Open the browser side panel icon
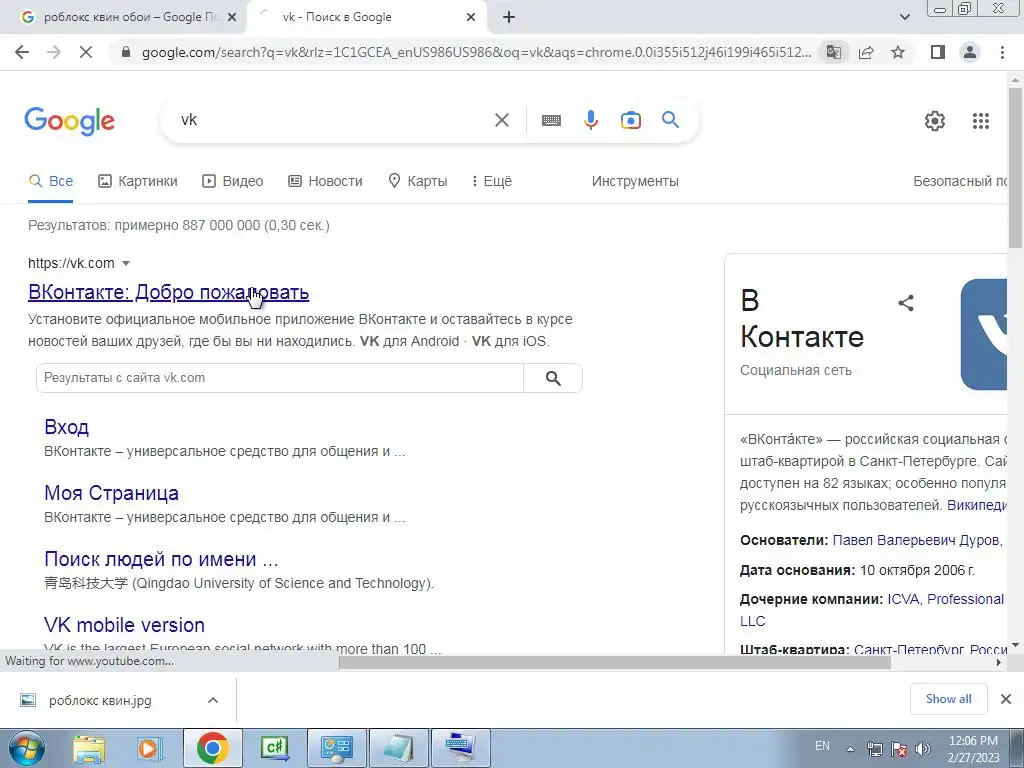The height and width of the screenshot is (768, 1024). (938, 52)
